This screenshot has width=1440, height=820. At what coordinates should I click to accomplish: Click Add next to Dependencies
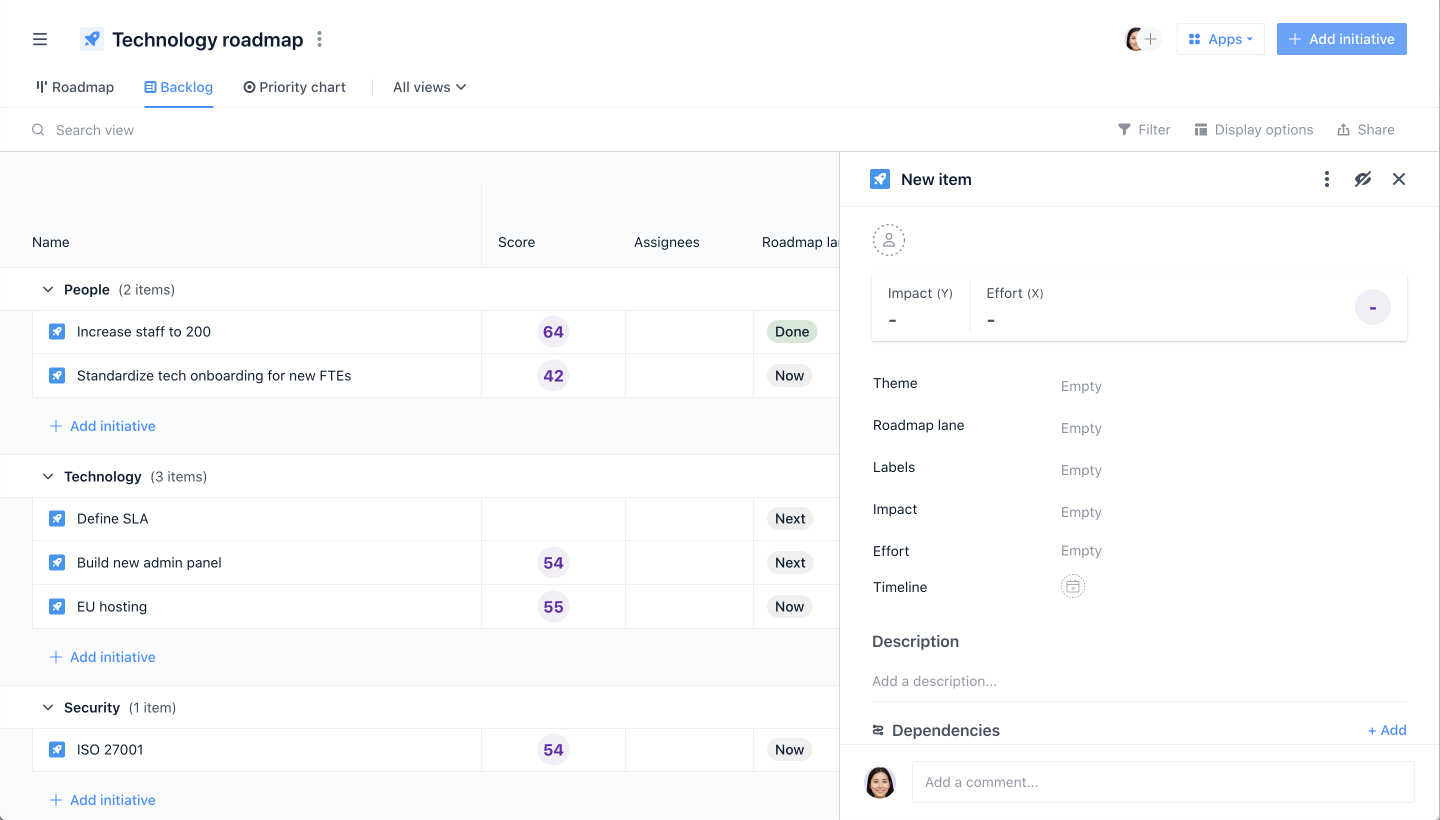click(1387, 730)
